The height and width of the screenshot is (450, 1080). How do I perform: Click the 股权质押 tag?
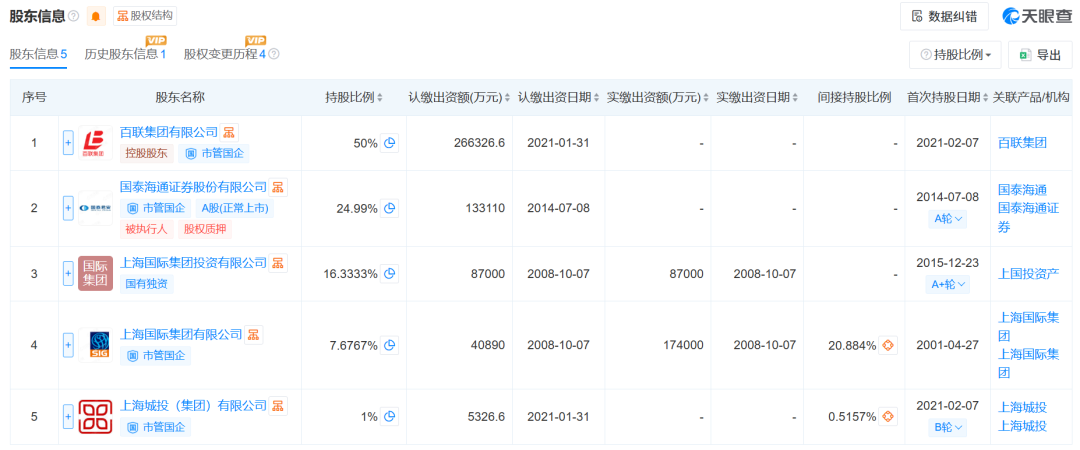205,229
